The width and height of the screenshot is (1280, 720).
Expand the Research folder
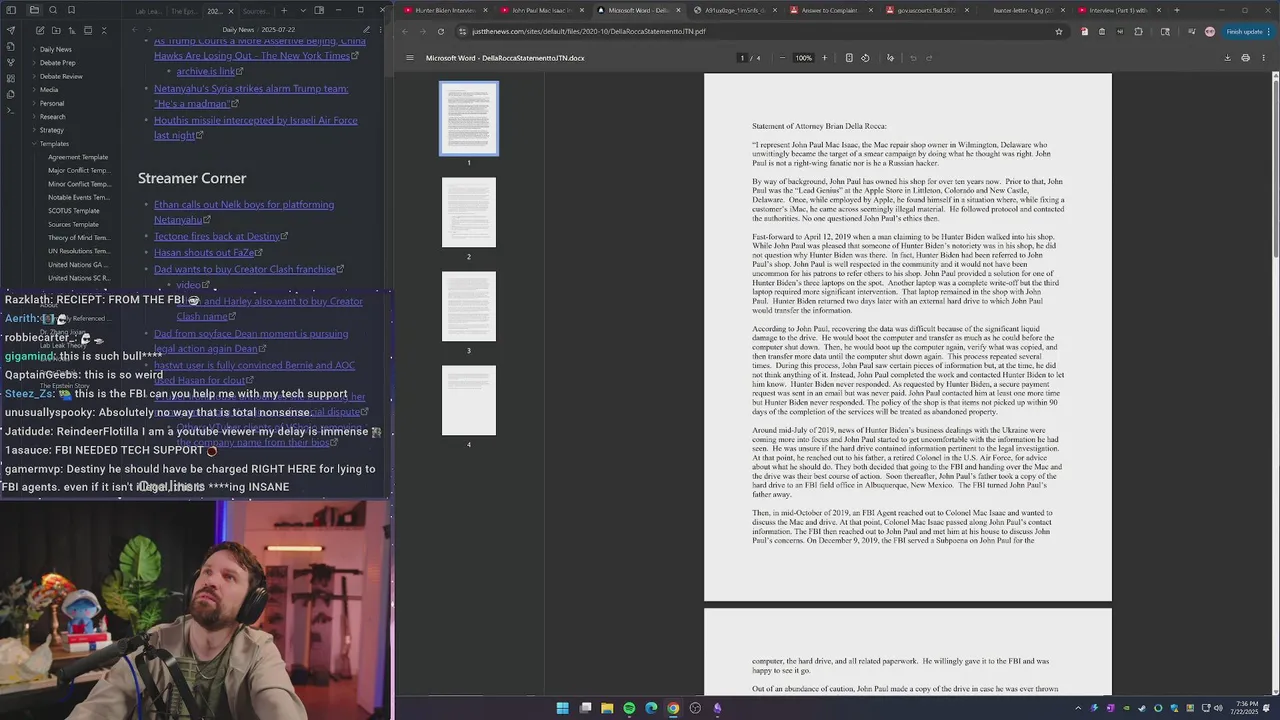52,117
